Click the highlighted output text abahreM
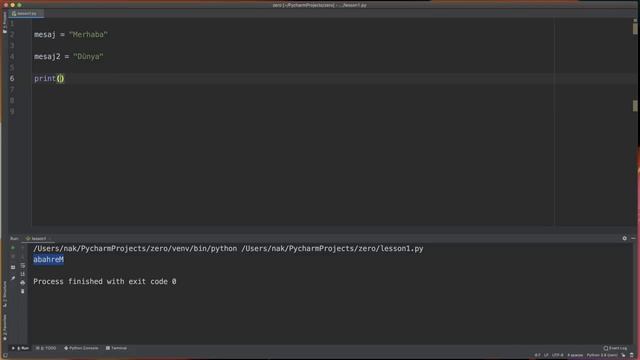The height and width of the screenshot is (360, 640). click(x=49, y=260)
